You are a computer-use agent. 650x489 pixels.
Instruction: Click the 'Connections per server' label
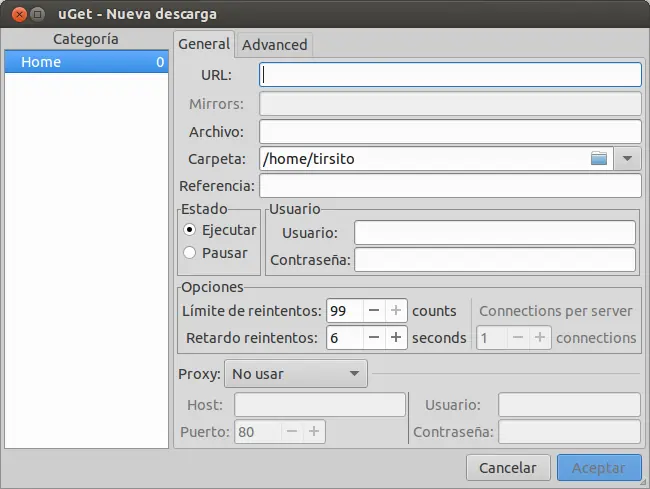(555, 311)
